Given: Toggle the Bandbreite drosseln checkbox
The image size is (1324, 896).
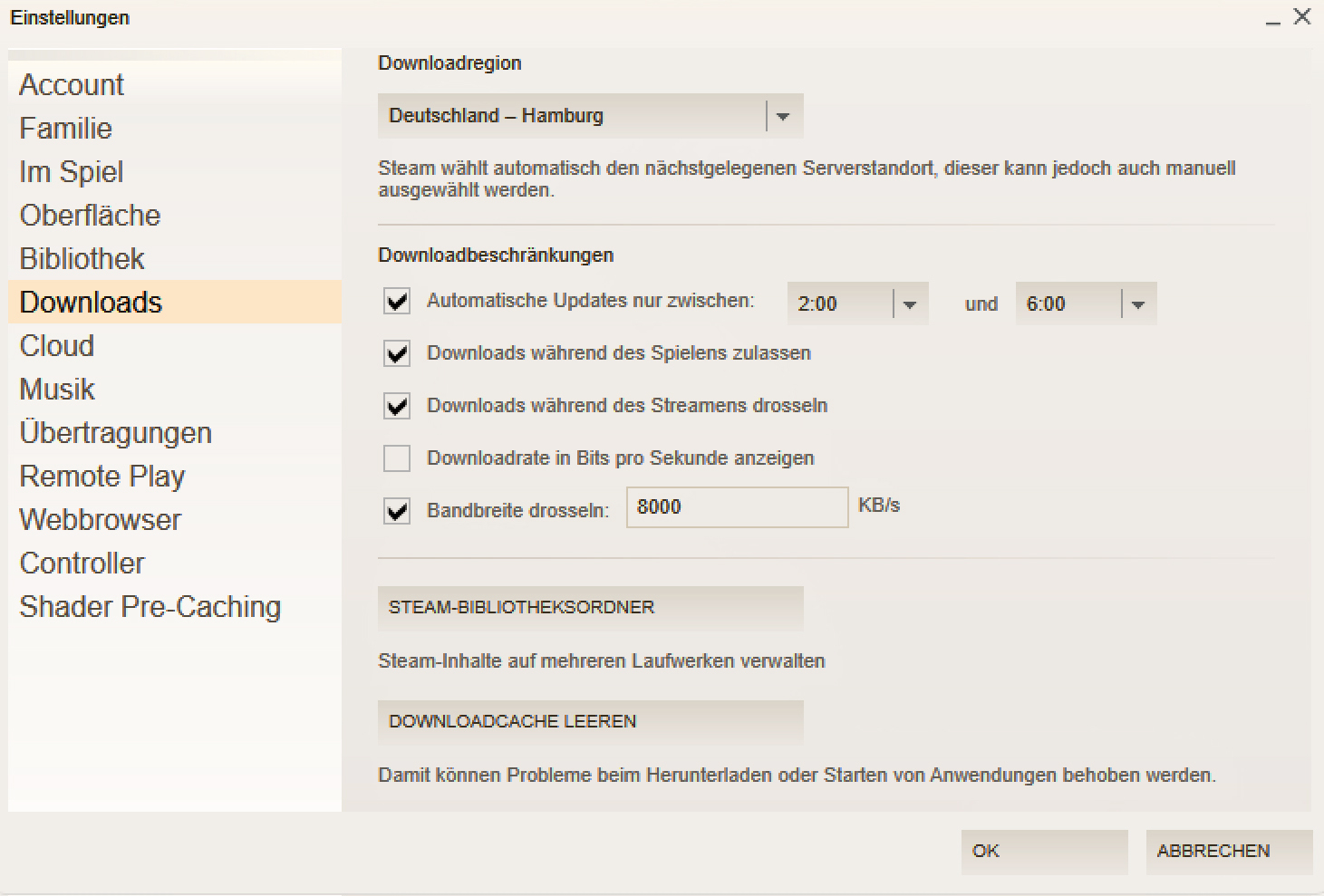Looking at the screenshot, I should click(397, 511).
